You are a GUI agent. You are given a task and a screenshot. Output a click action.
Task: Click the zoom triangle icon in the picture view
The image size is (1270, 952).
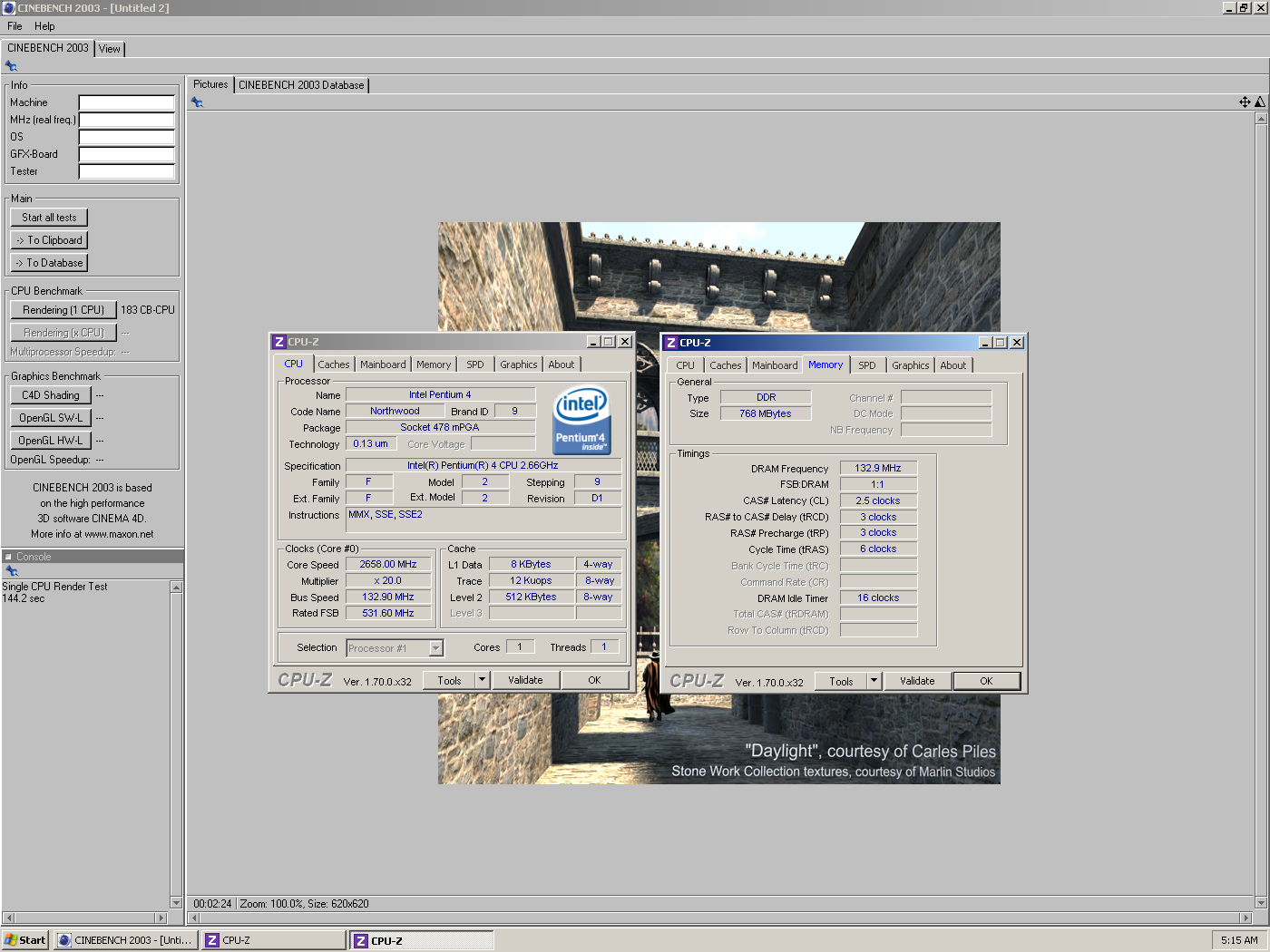click(1260, 102)
